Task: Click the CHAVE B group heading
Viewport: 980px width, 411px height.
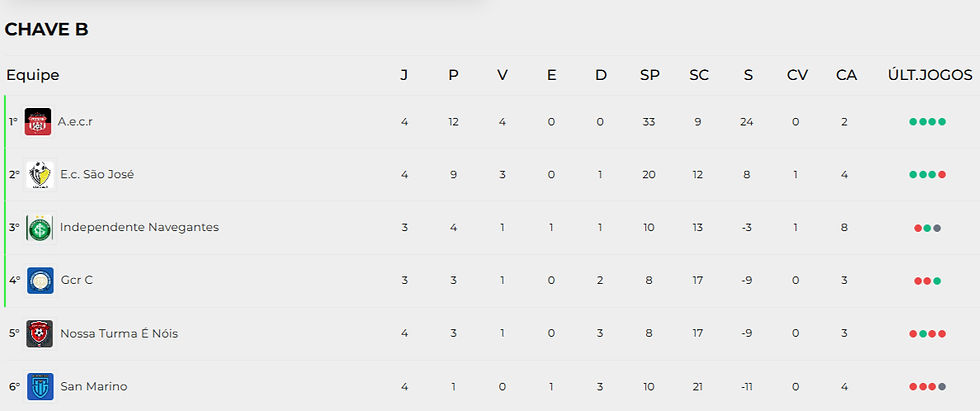Action: pyautogui.click(x=47, y=30)
